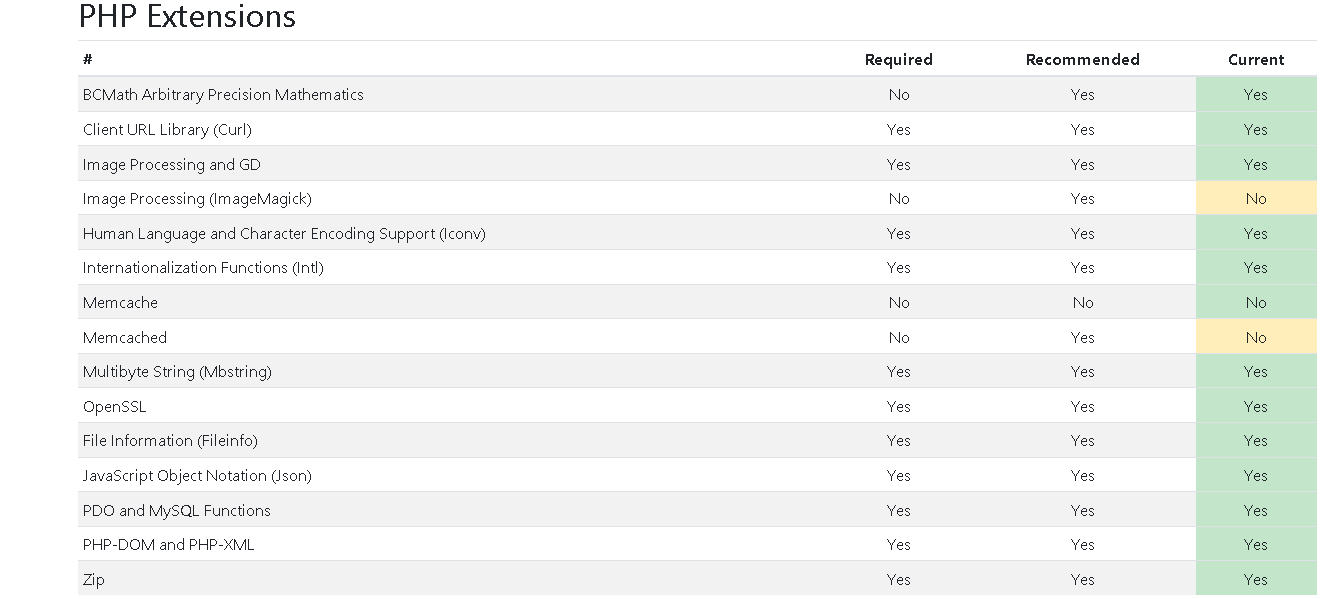Click the PHP Extensions heading

[187, 16]
